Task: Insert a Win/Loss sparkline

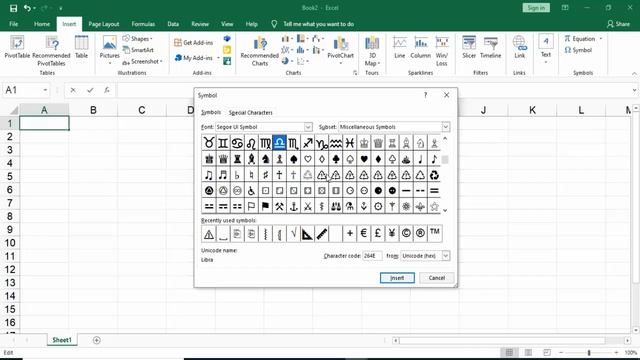Action: pos(442,51)
